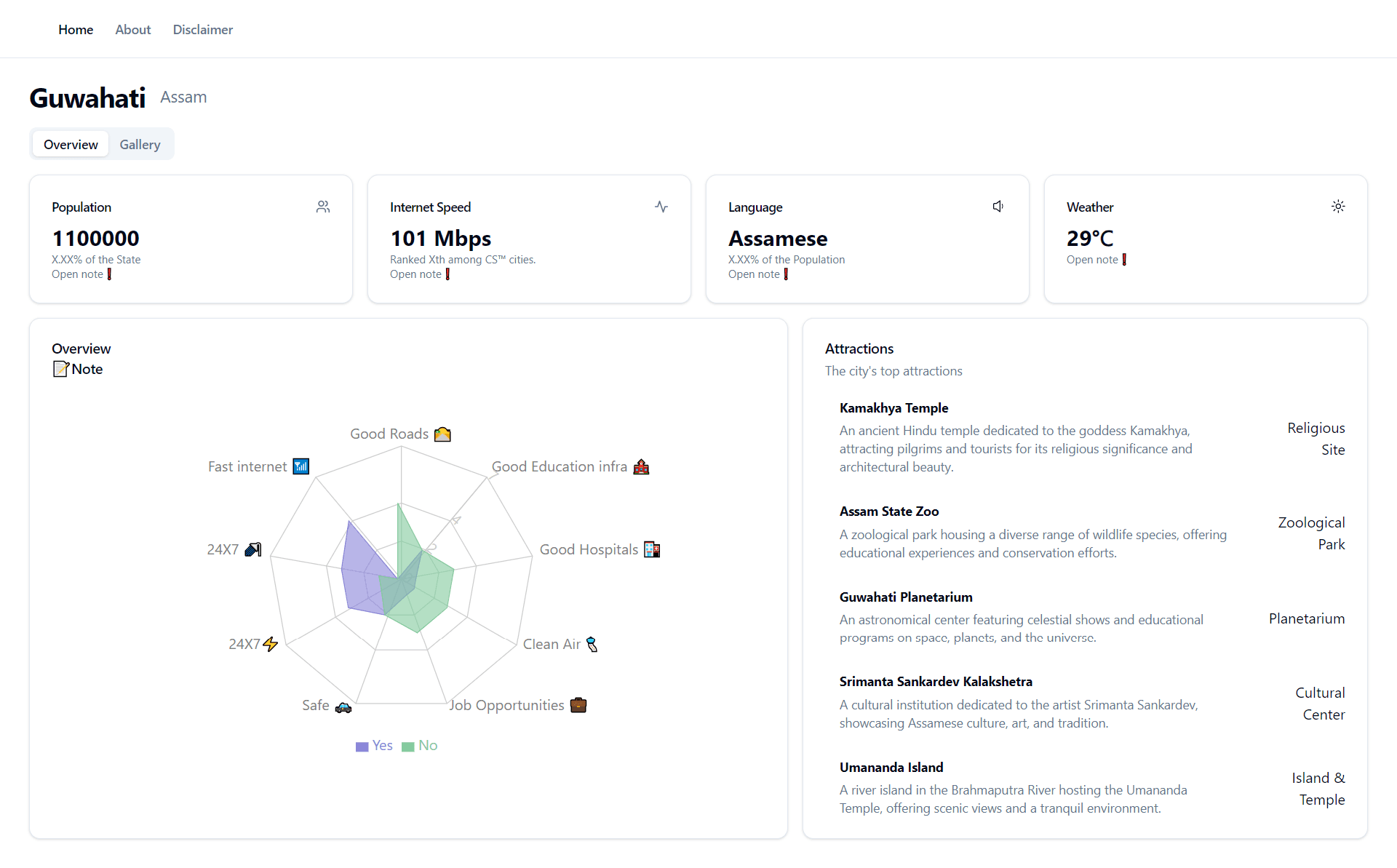This screenshot has height=868, width=1397.
Task: Click the Population users icon
Action: tap(323, 207)
